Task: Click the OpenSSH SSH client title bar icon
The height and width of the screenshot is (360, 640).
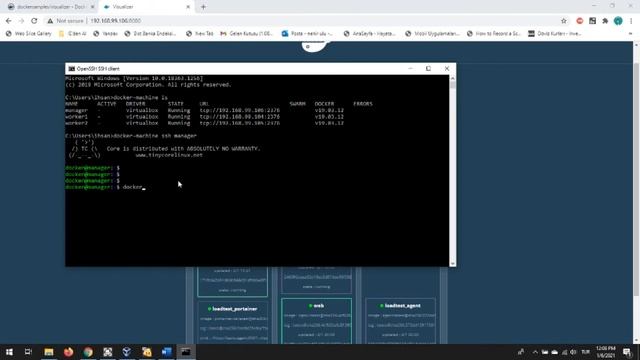Action: point(71,69)
